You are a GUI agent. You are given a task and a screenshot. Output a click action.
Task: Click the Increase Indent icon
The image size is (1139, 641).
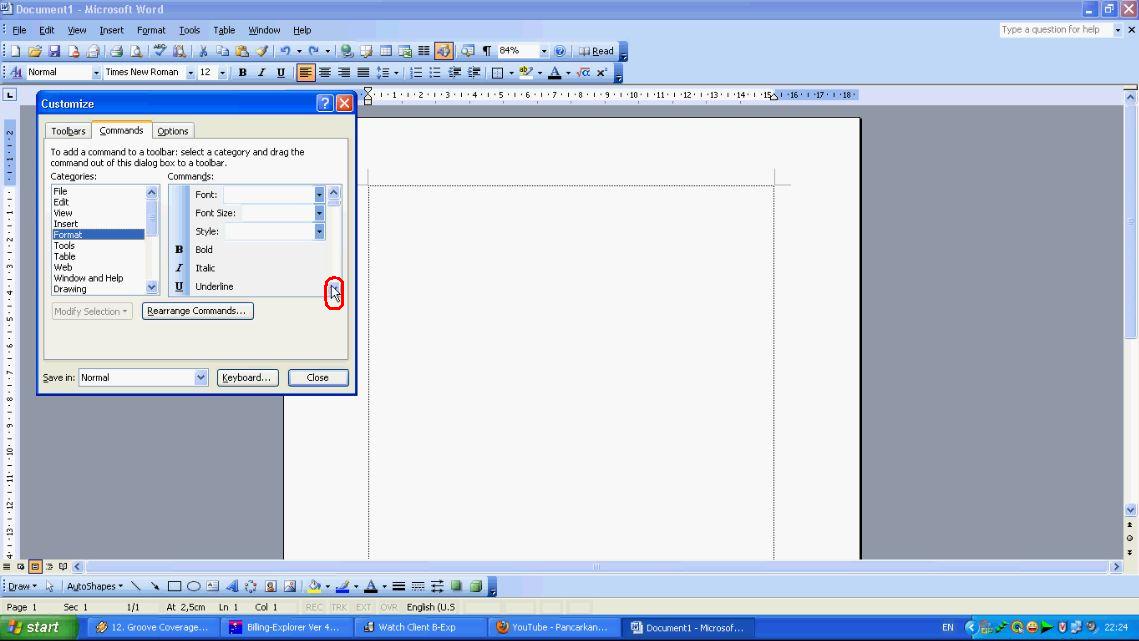(474, 72)
